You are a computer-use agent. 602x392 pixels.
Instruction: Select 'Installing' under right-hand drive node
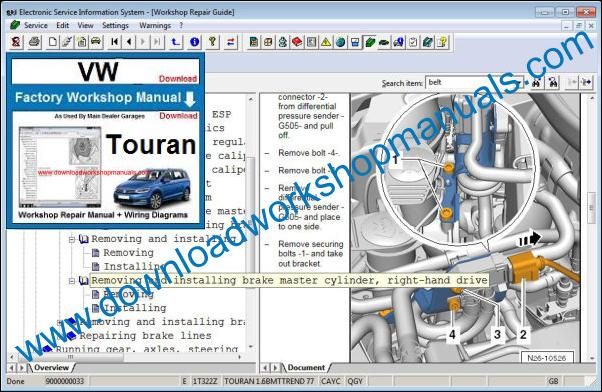tap(135, 308)
